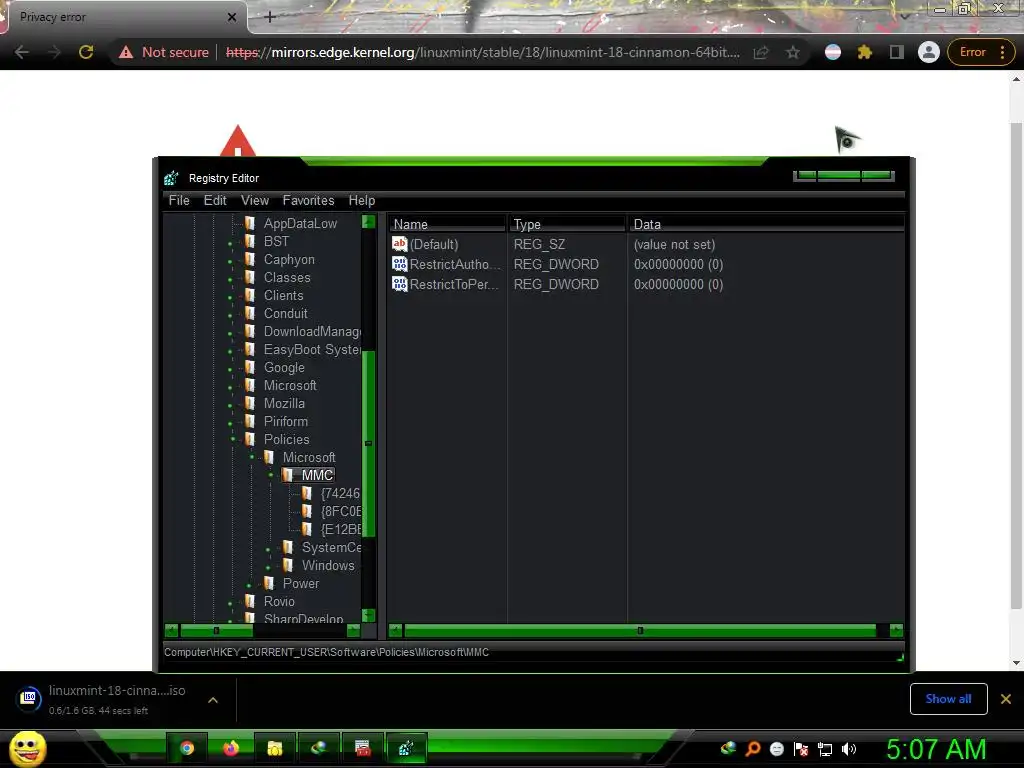Toggle the browser side panel icon
This screenshot has height=768, width=1024.
coord(897,52)
